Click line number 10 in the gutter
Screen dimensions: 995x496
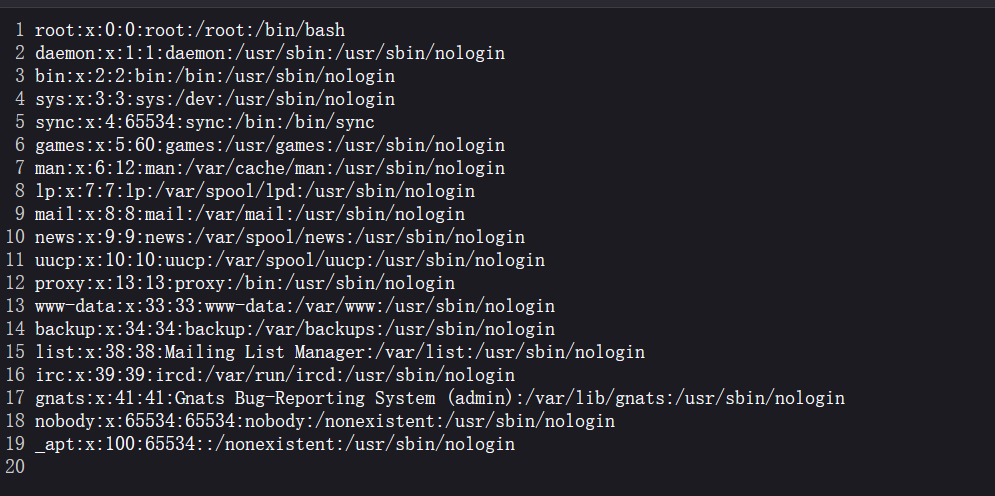click(15, 237)
